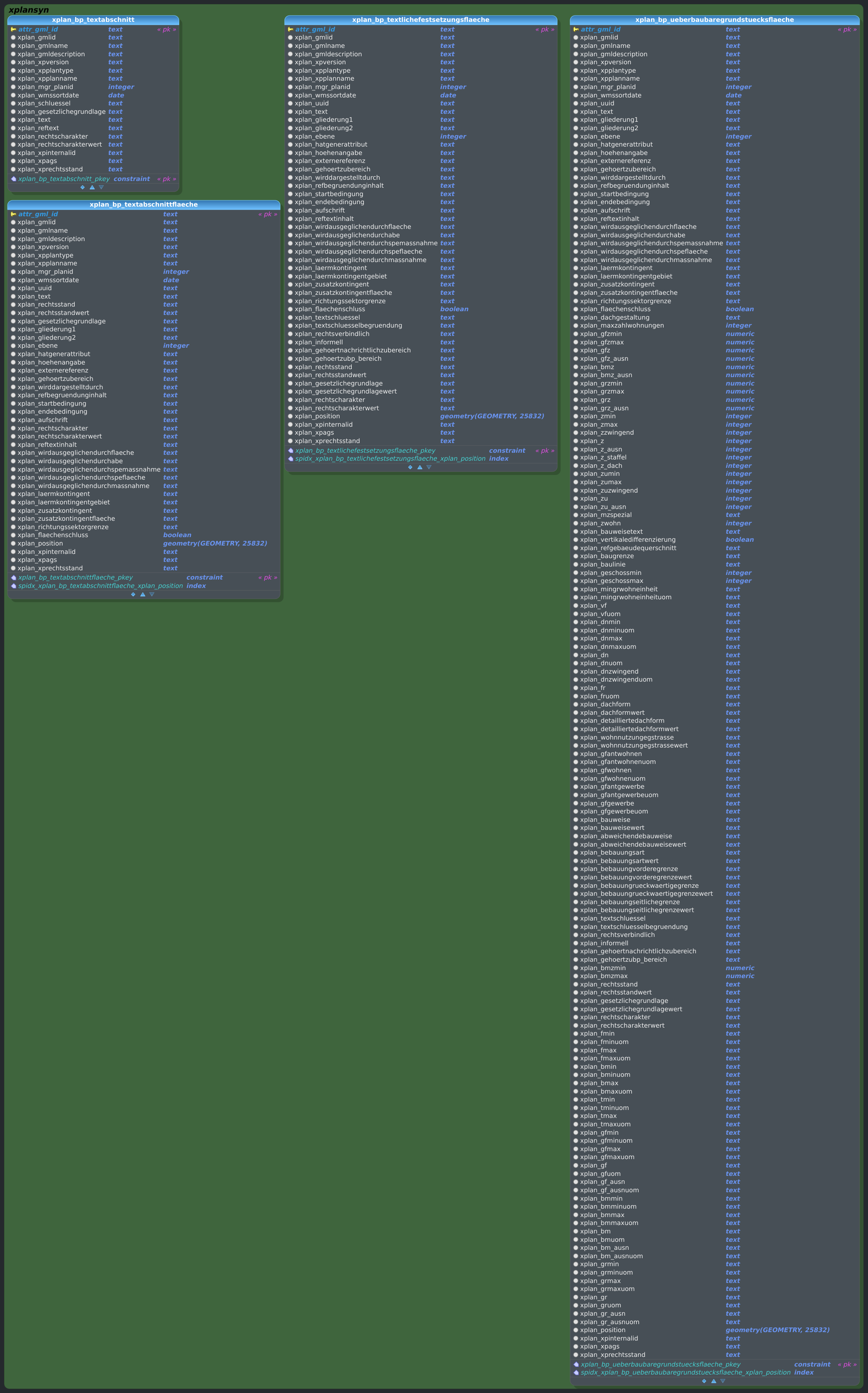Click constraint icon beside xplan_bp_ueberbaubaregrundstuecksflaeche_pkey
This screenshot has width=868, height=1393.
576,1364
